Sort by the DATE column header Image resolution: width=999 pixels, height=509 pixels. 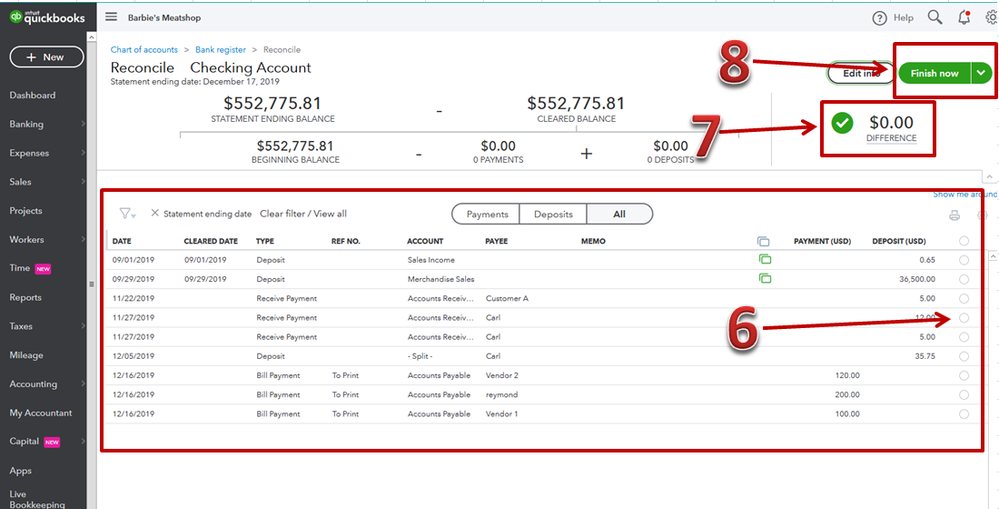122,241
